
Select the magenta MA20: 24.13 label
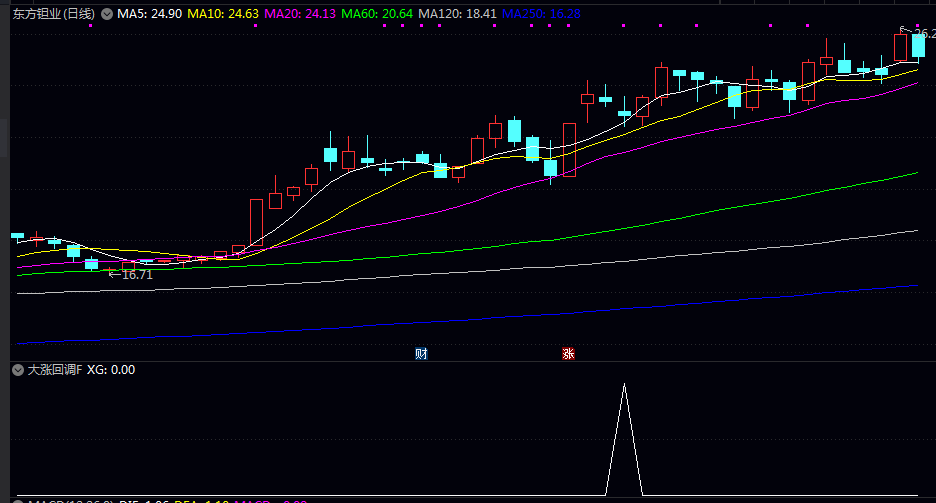click(300, 14)
